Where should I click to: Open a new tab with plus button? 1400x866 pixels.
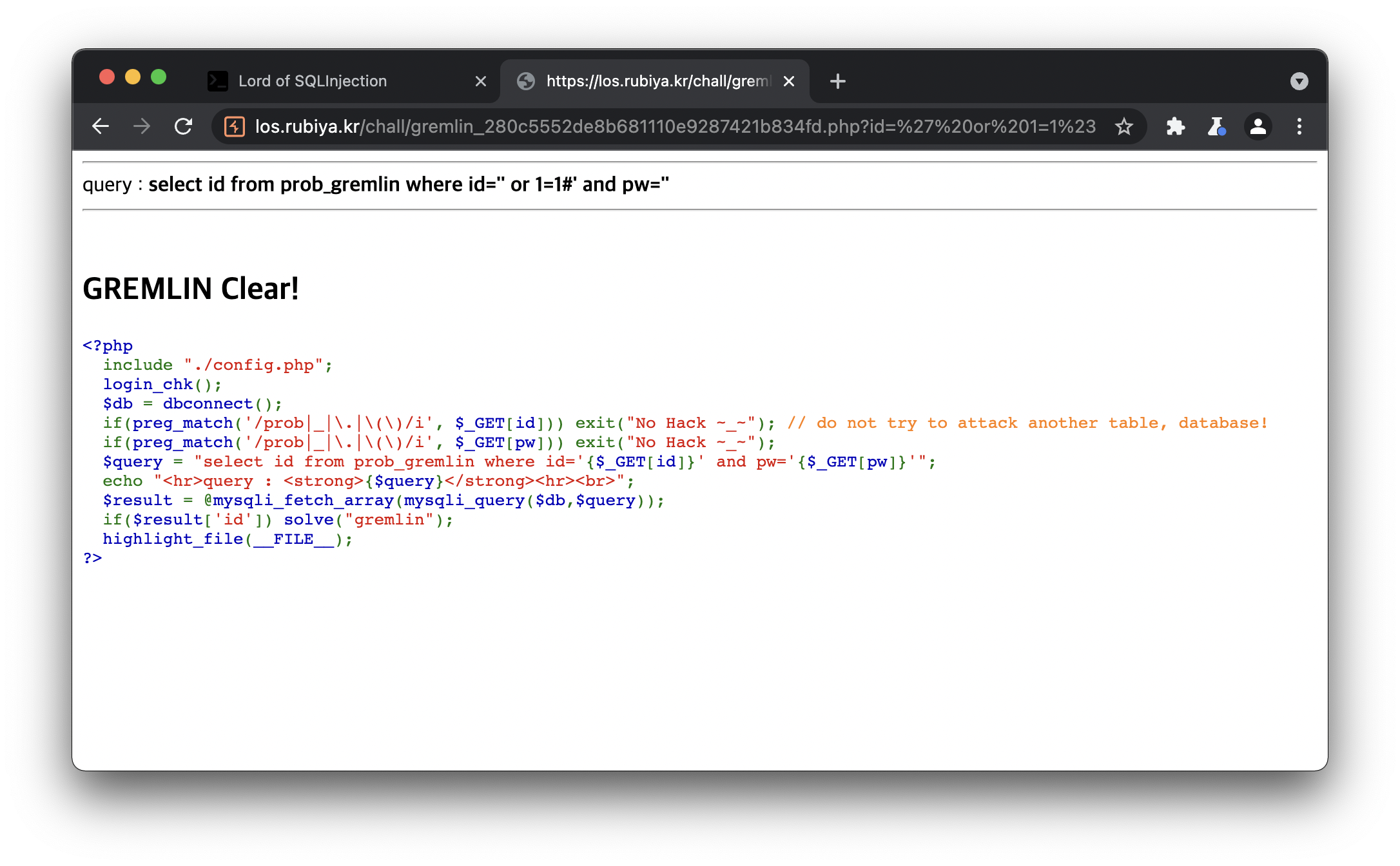837,81
